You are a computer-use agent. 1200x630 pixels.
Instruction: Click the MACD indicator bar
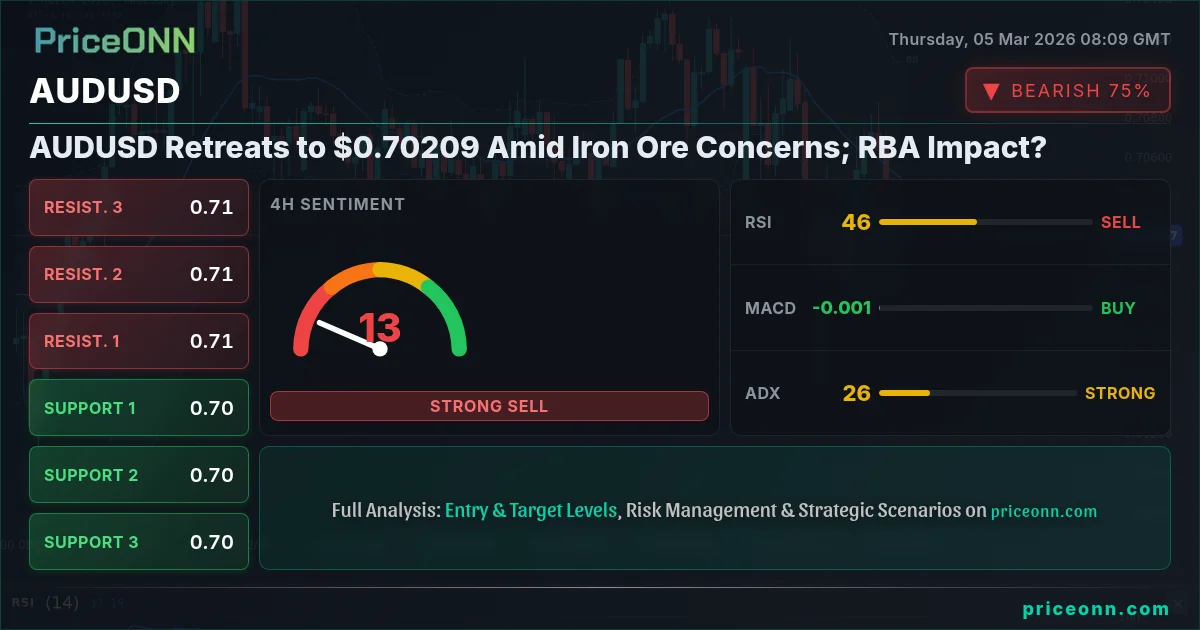(x=985, y=308)
